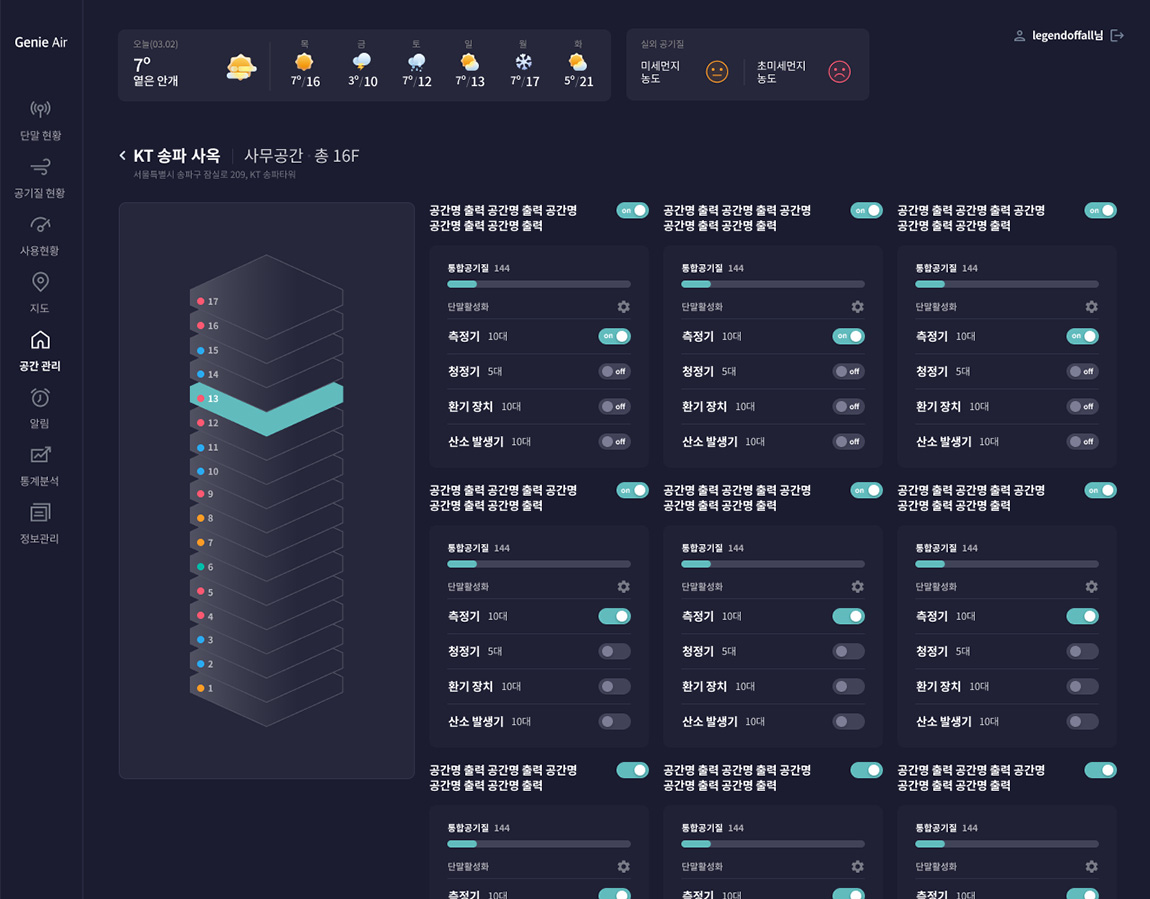Open the 정보관리 sidebar icon
The height and width of the screenshot is (899, 1150).
(x=40, y=513)
